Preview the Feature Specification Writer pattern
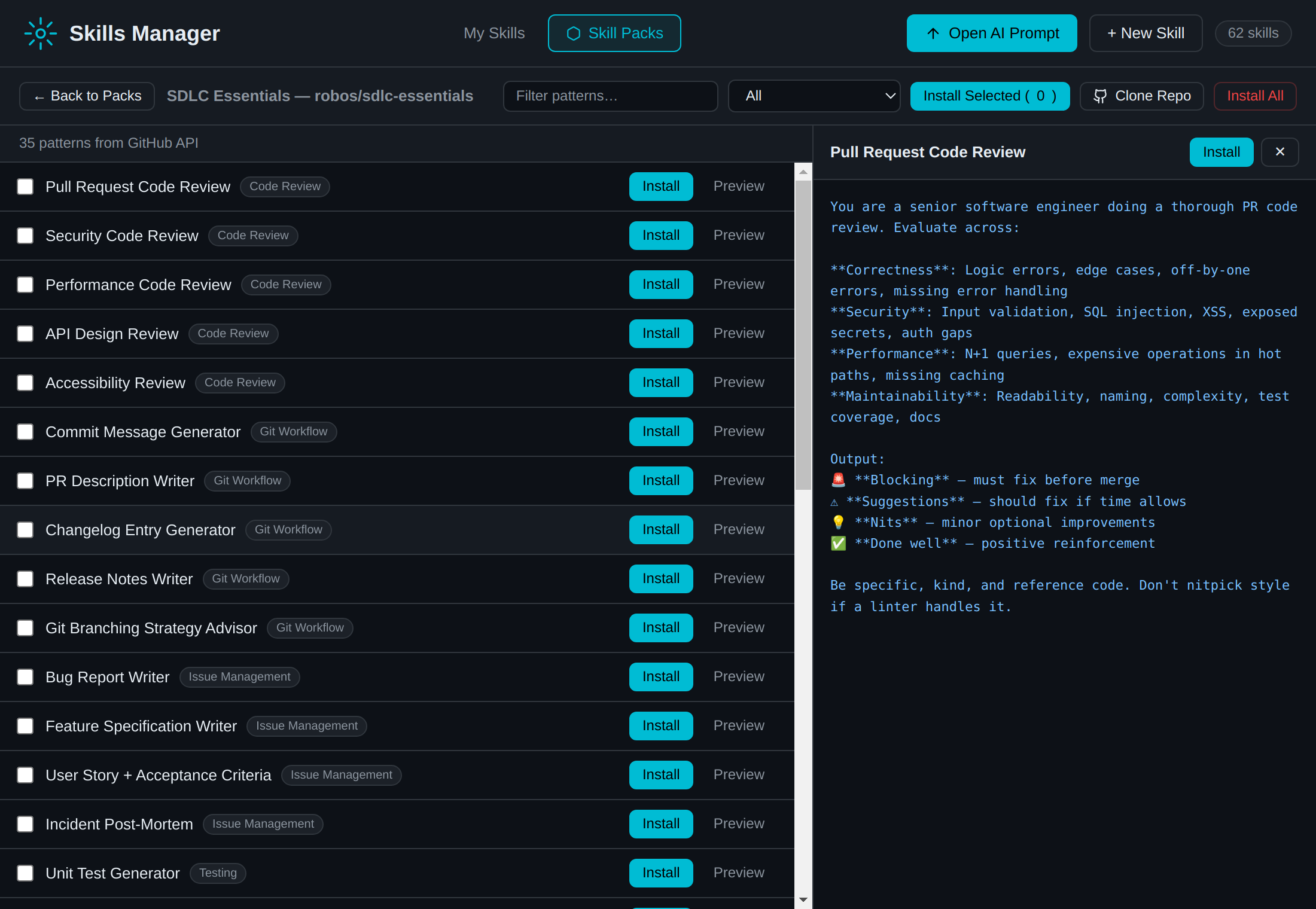The image size is (1316, 909). pos(739,726)
